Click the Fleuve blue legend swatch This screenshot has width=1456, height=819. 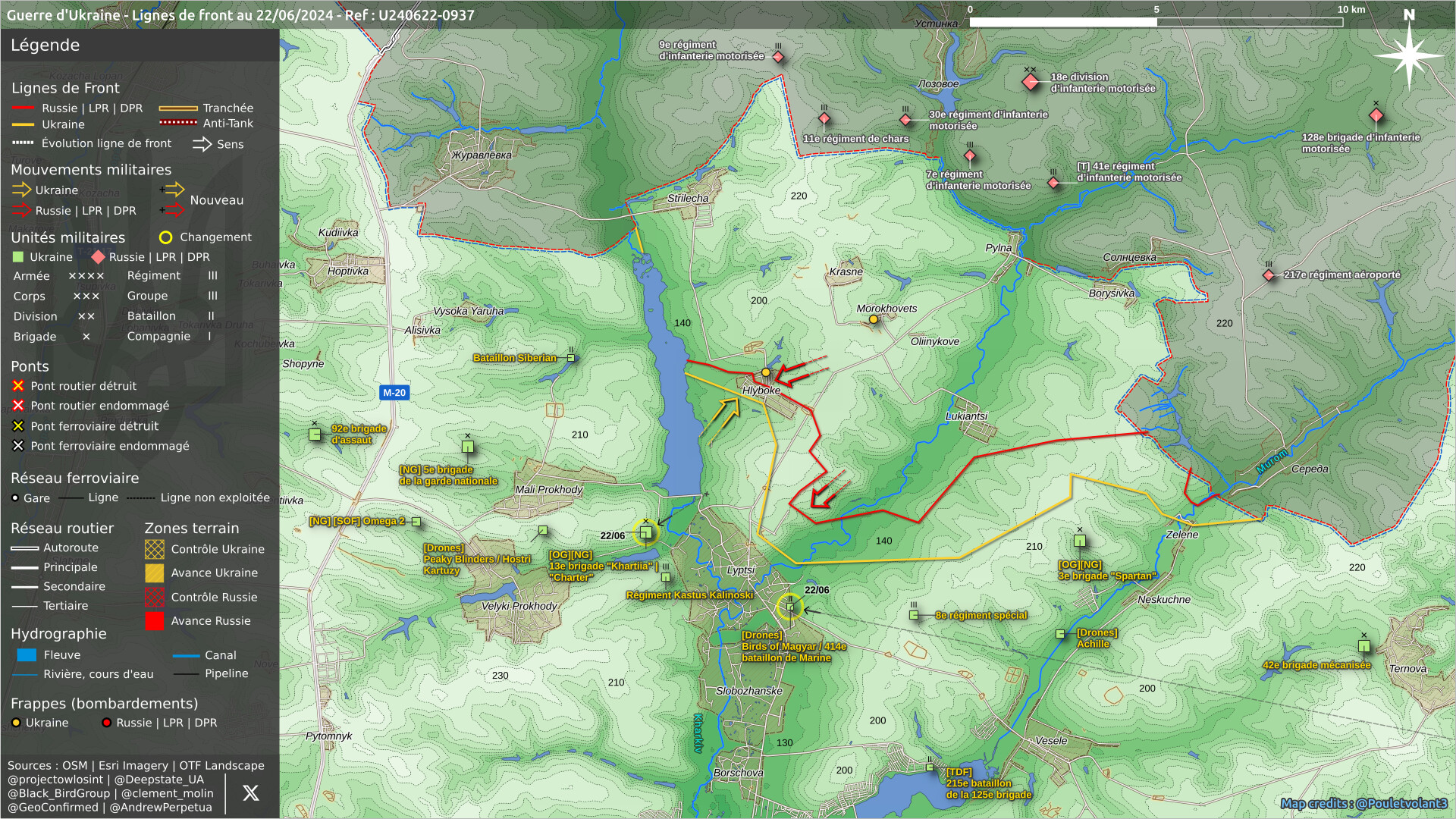click(27, 655)
